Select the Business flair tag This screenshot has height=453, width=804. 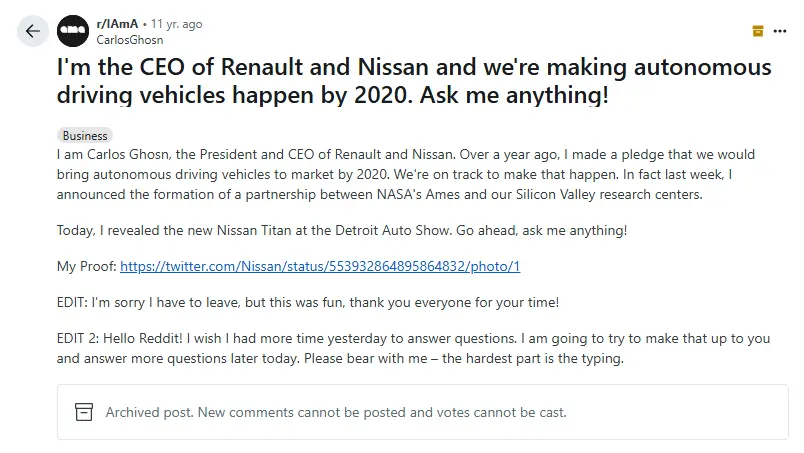[x=85, y=135]
